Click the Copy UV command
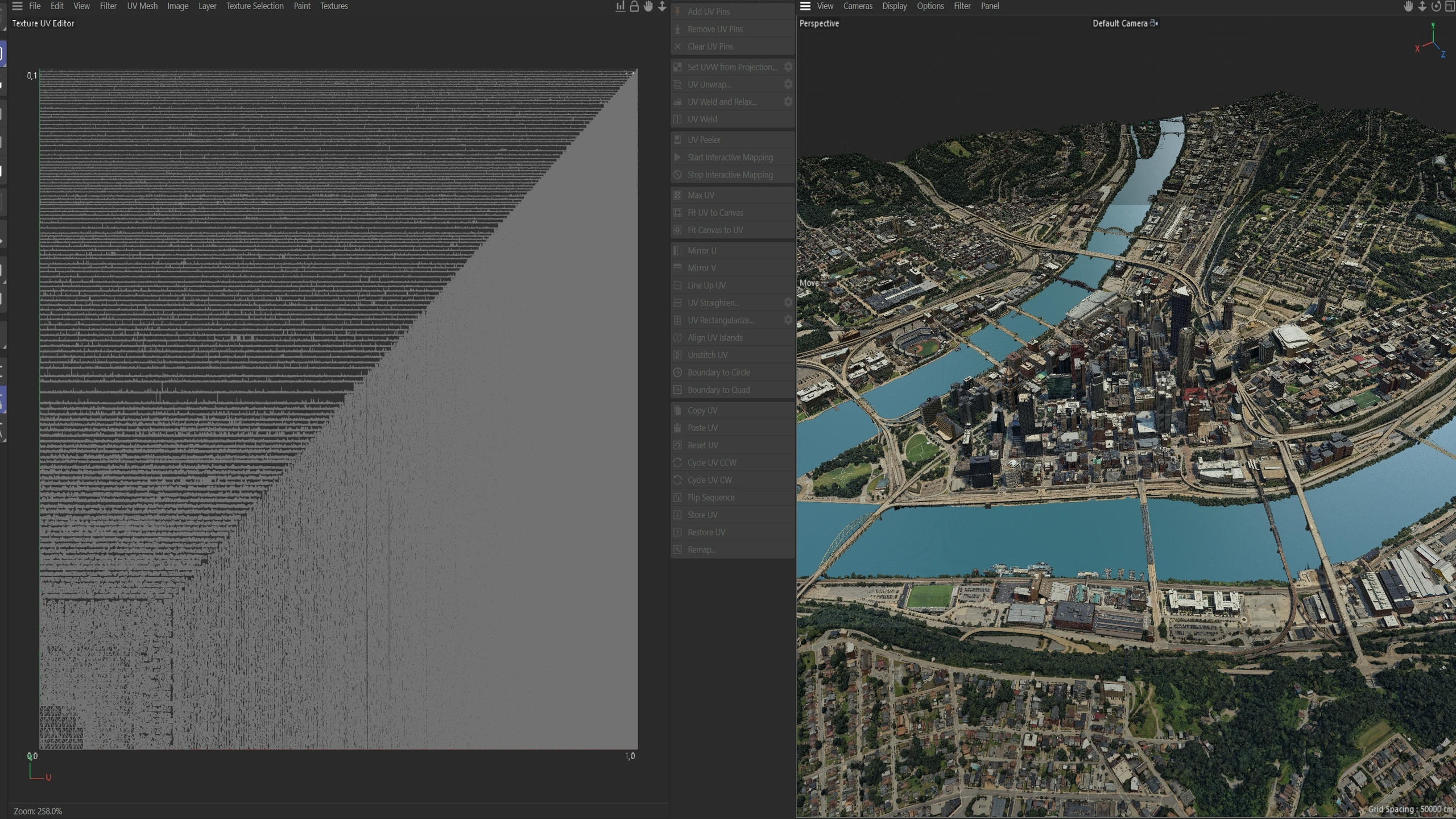Screen dimensions: 1456x819 coord(733,411)
